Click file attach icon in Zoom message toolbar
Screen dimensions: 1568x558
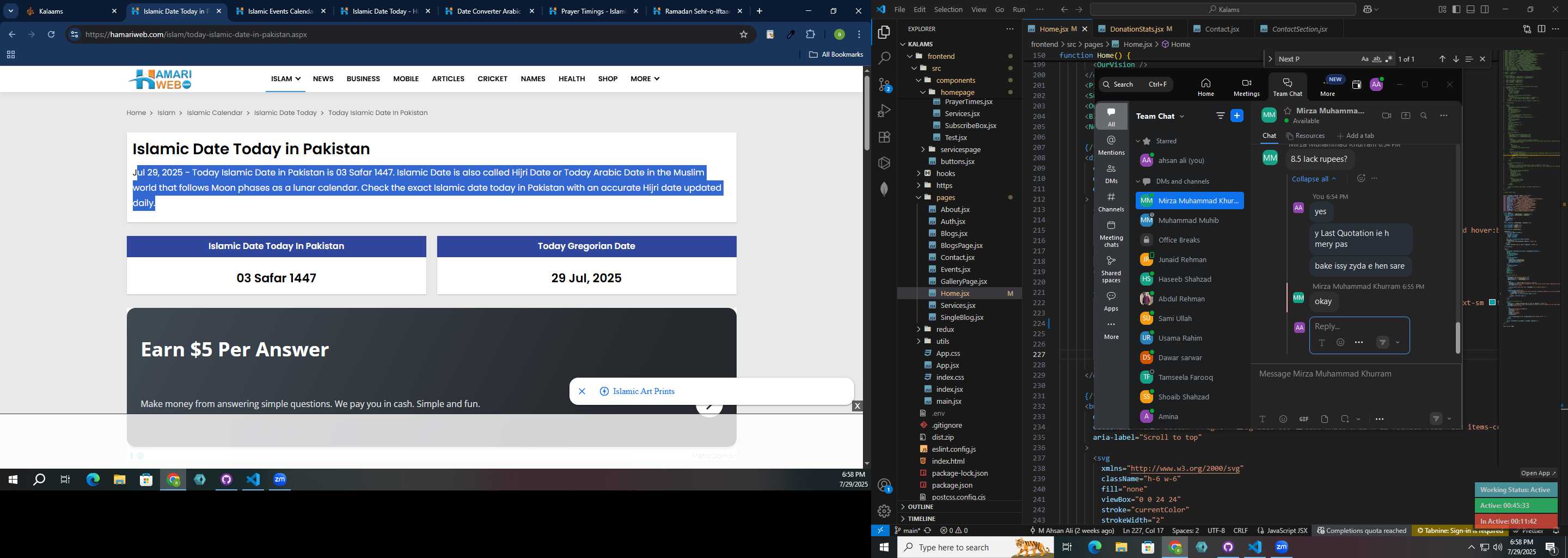coord(1325,419)
